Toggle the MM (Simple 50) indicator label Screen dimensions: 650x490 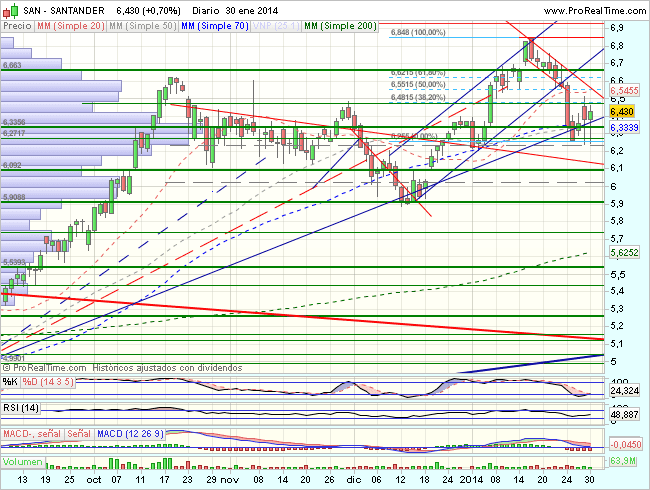click(143, 26)
